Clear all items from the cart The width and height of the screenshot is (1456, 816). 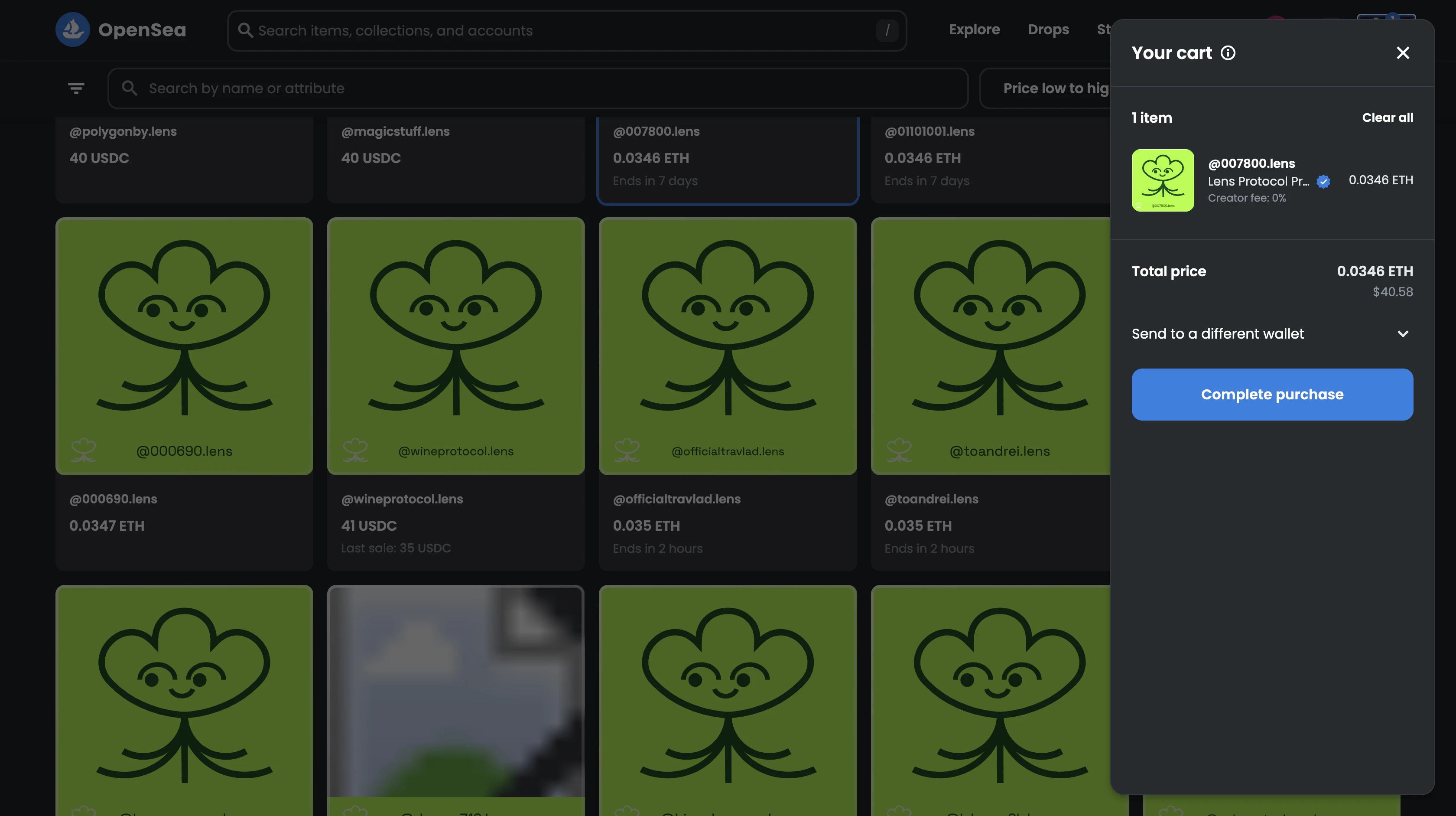(x=1388, y=118)
